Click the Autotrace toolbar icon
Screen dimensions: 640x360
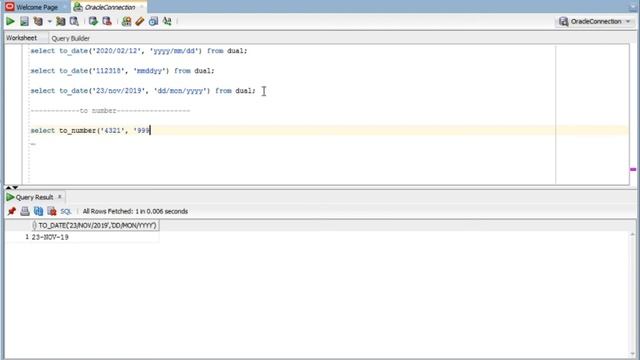pyautogui.click(x=60, y=22)
